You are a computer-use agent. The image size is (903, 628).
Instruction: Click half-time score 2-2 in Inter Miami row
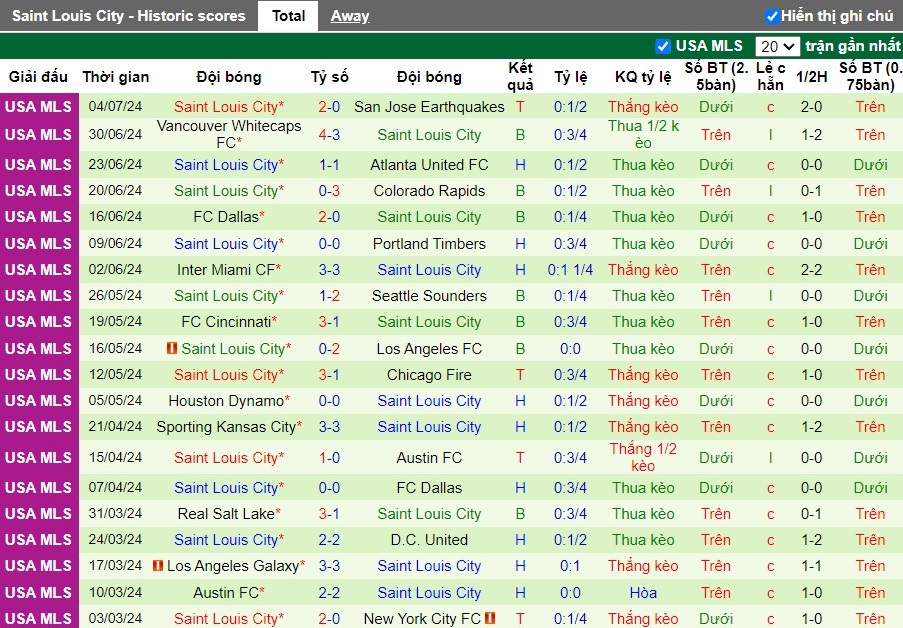(x=811, y=270)
